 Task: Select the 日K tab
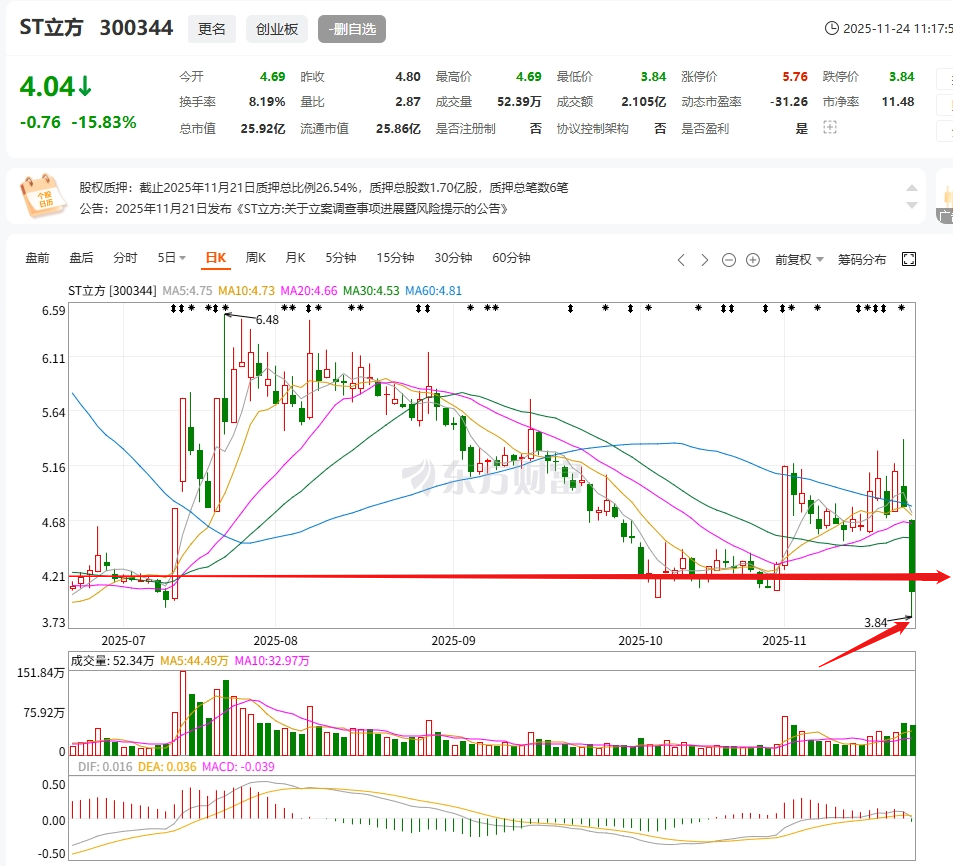coord(216,258)
